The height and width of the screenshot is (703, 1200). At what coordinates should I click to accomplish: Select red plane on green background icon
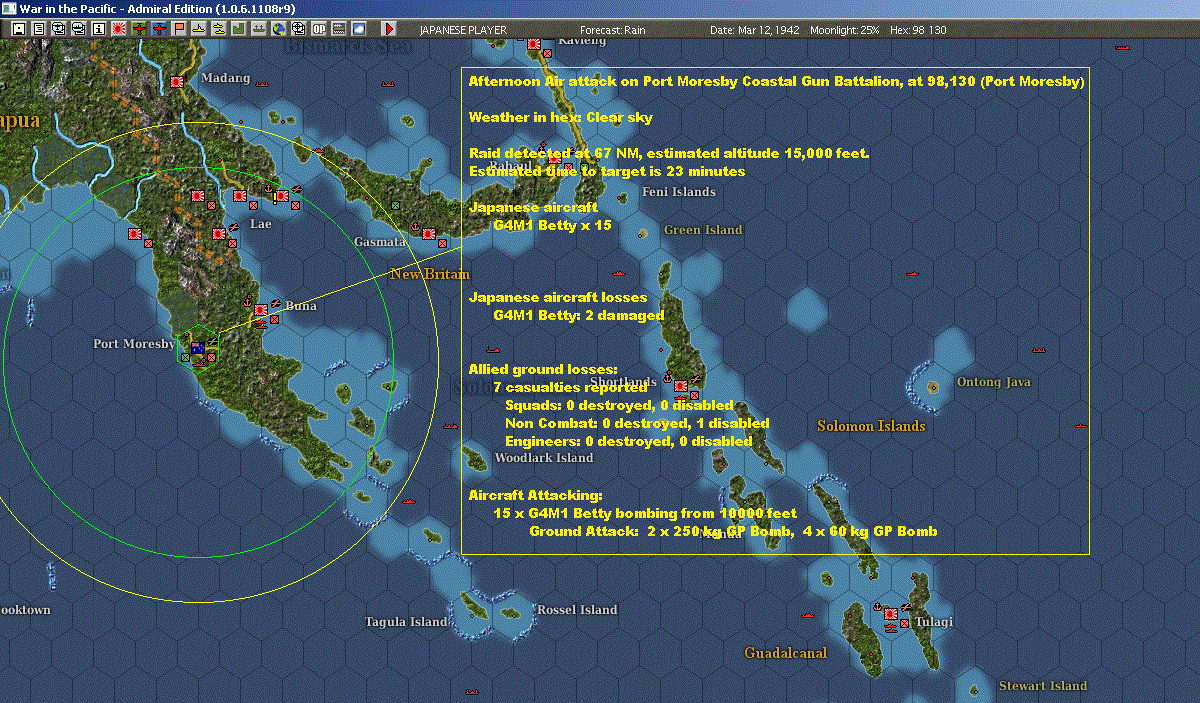point(138,29)
